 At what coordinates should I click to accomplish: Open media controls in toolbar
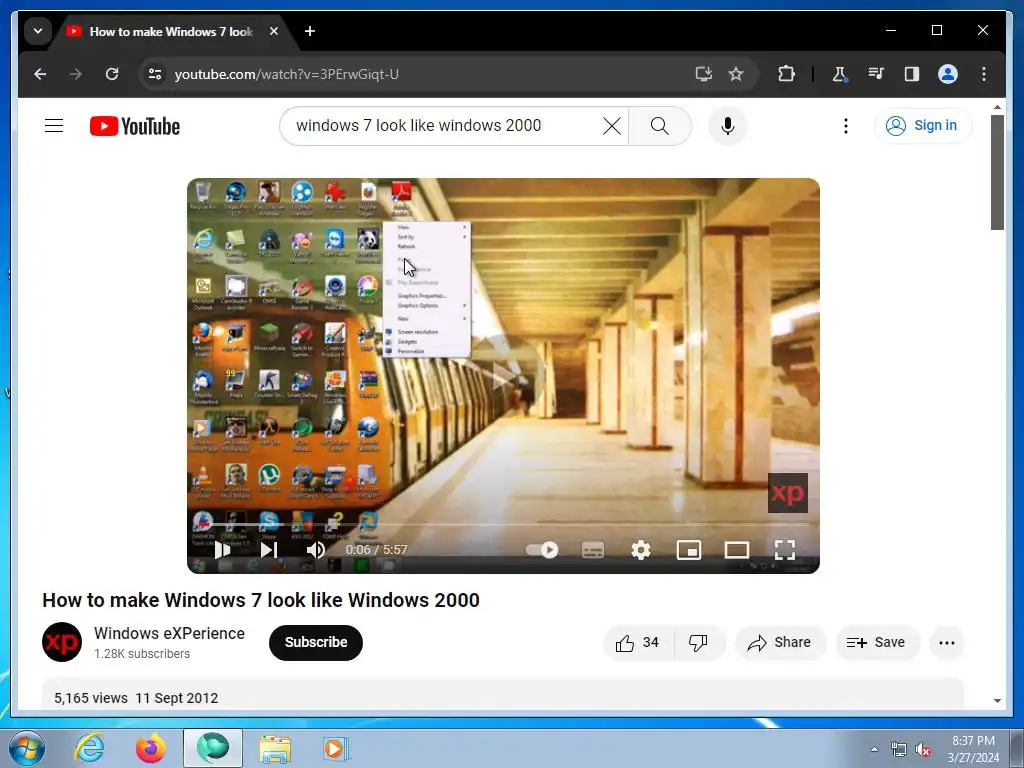(x=876, y=74)
